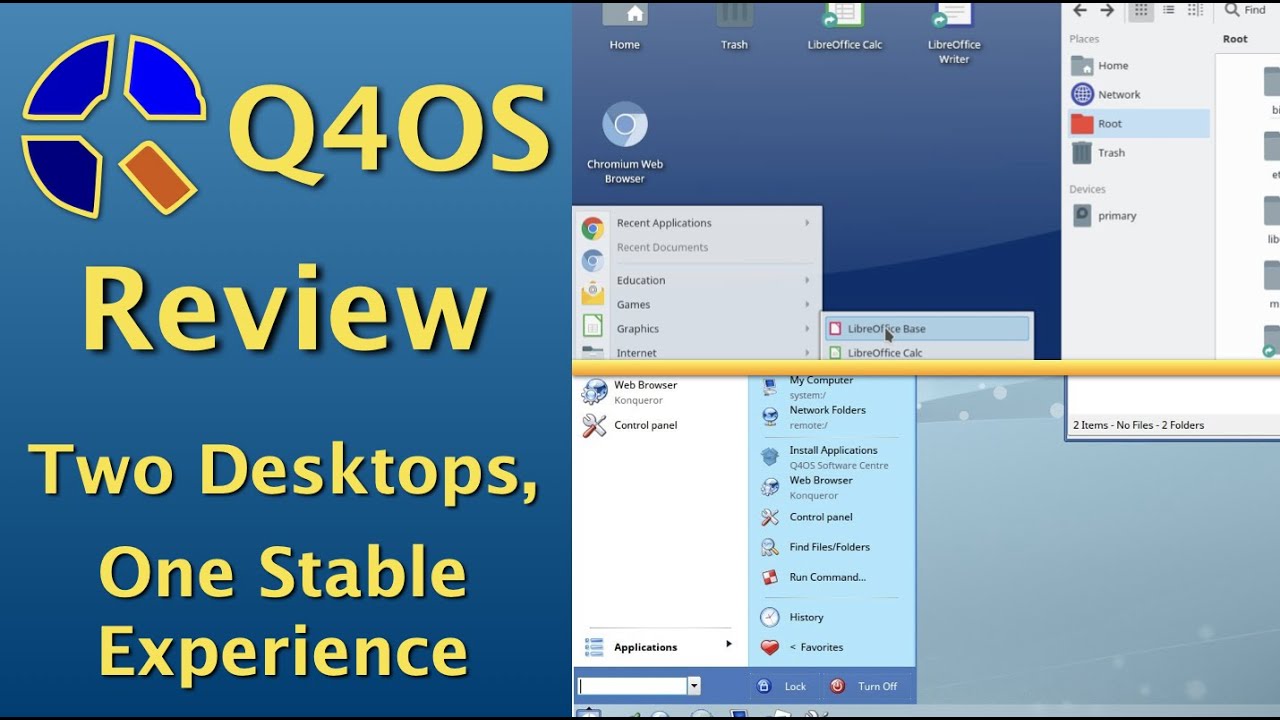The height and width of the screenshot is (720, 1280).
Task: Go forward in the file manager
Action: [x=1107, y=11]
